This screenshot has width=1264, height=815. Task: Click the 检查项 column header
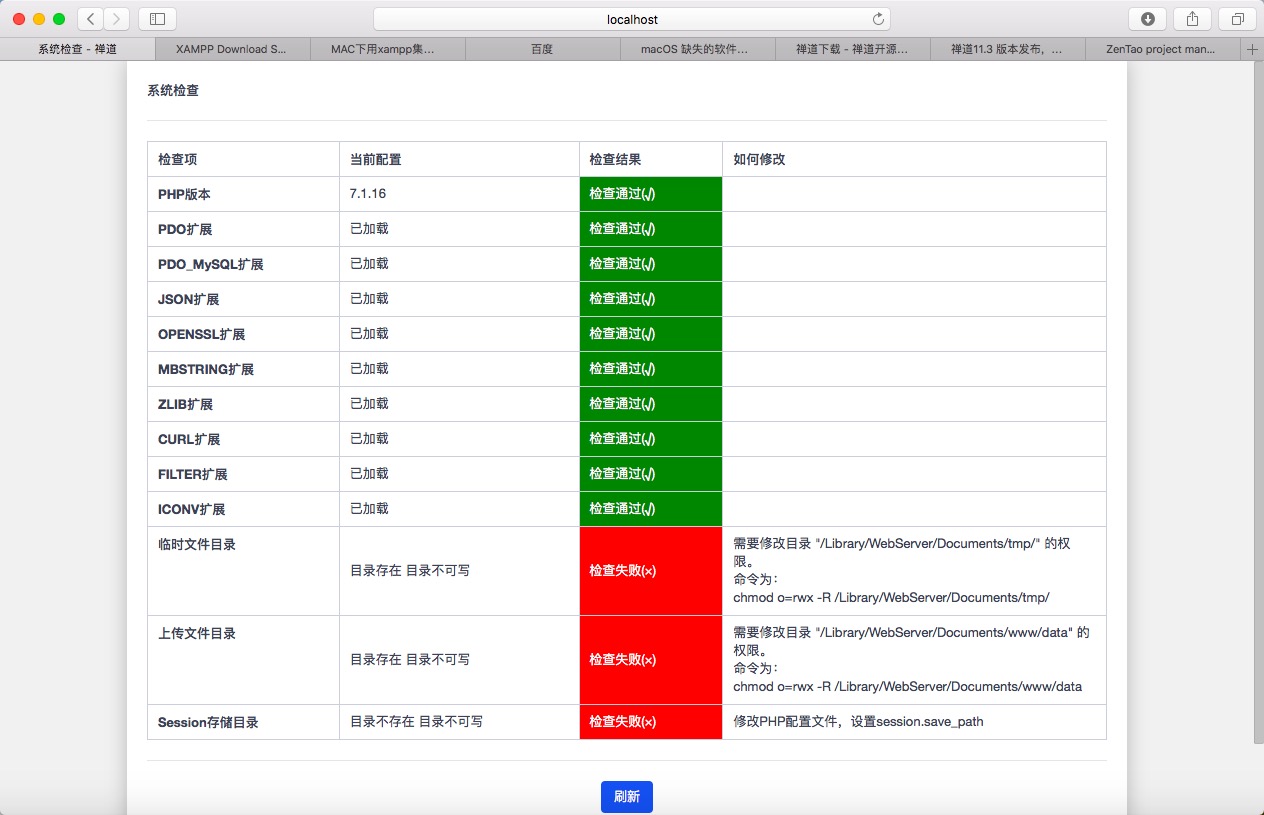[178, 159]
